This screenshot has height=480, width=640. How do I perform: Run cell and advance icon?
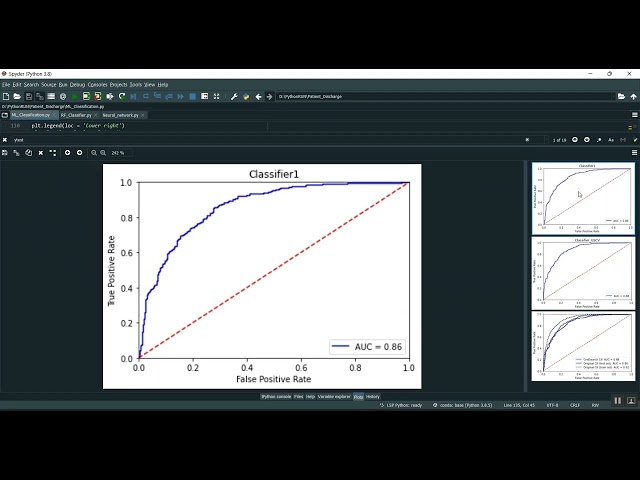[98, 96]
